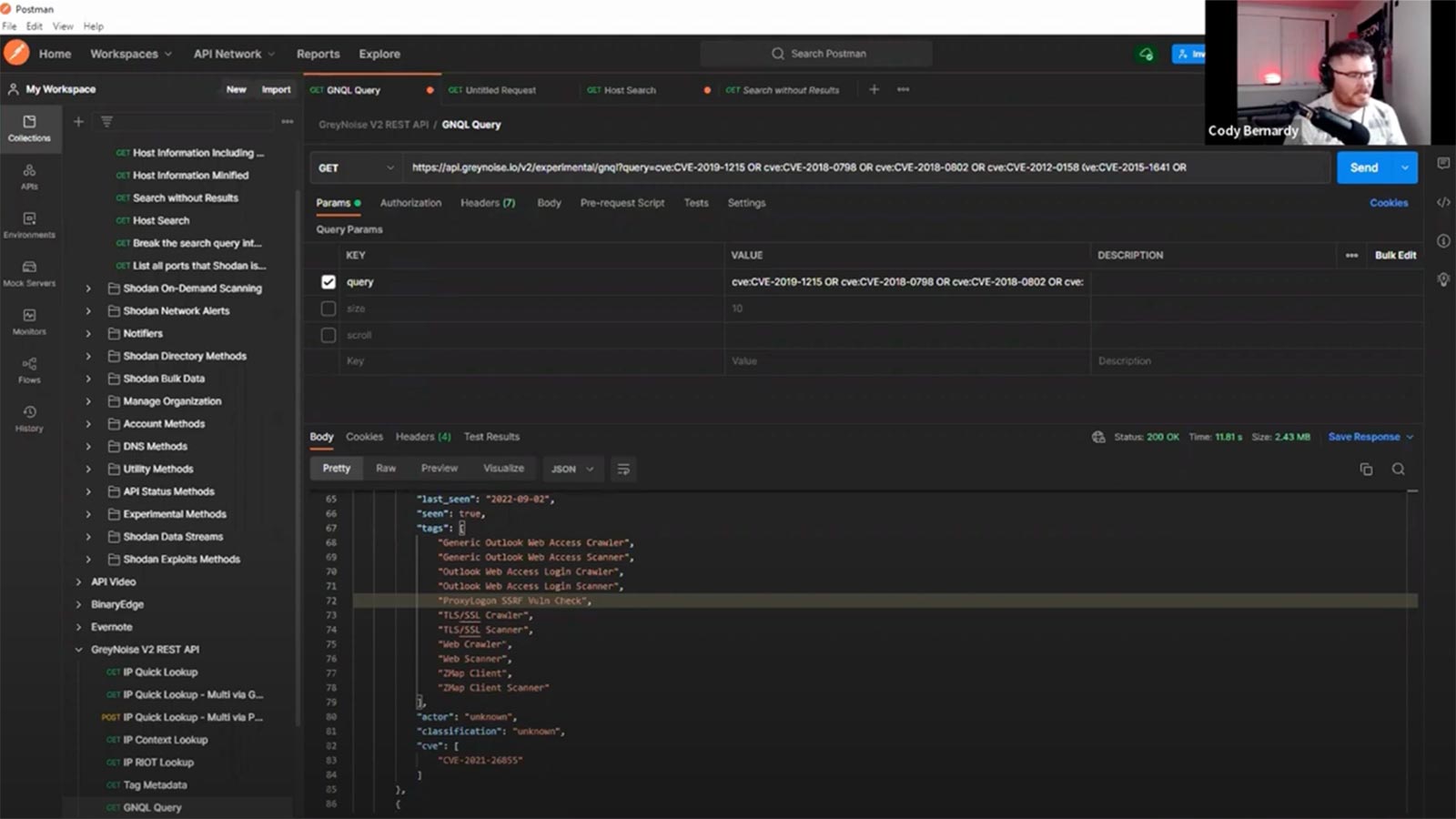Open the Save Response dropdown
The height and width of the screenshot is (819, 1456).
1370,437
